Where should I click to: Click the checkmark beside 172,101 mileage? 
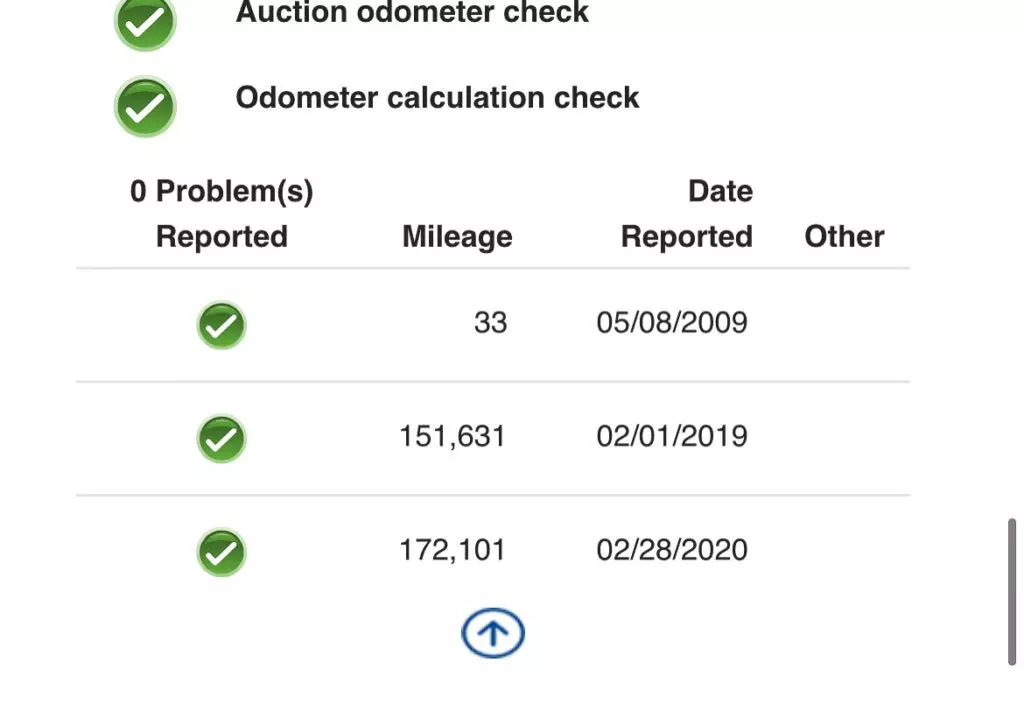221,552
